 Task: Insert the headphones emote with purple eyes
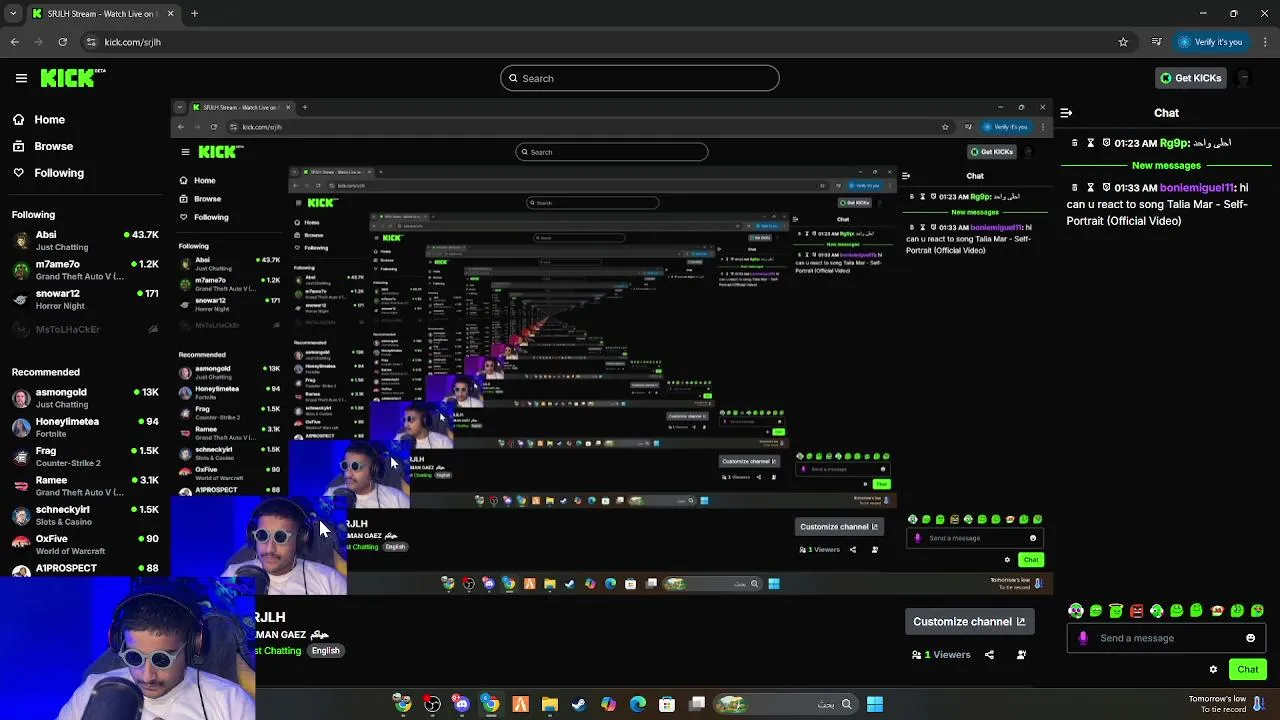[1076, 611]
